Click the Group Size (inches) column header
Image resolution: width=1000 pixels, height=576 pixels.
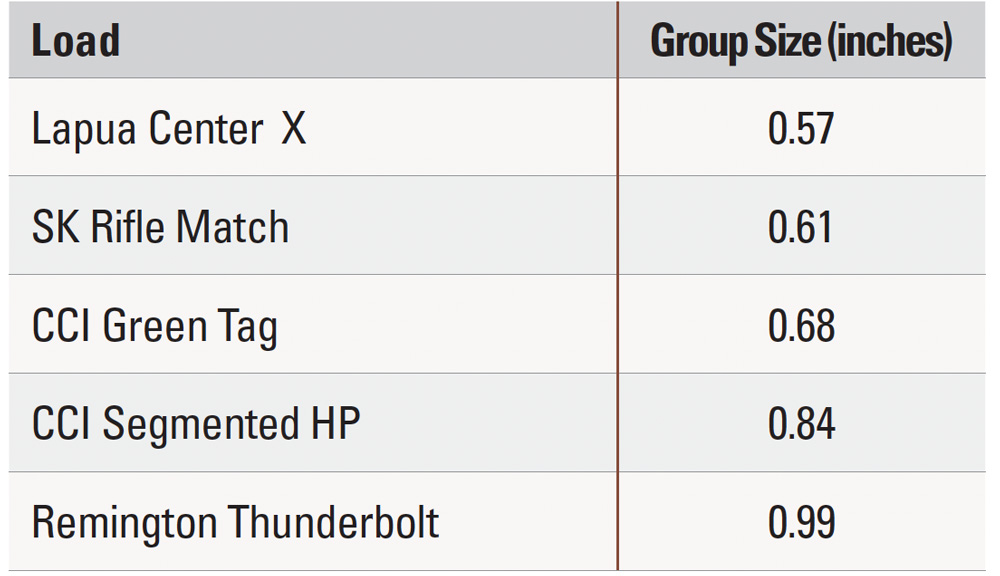click(801, 42)
